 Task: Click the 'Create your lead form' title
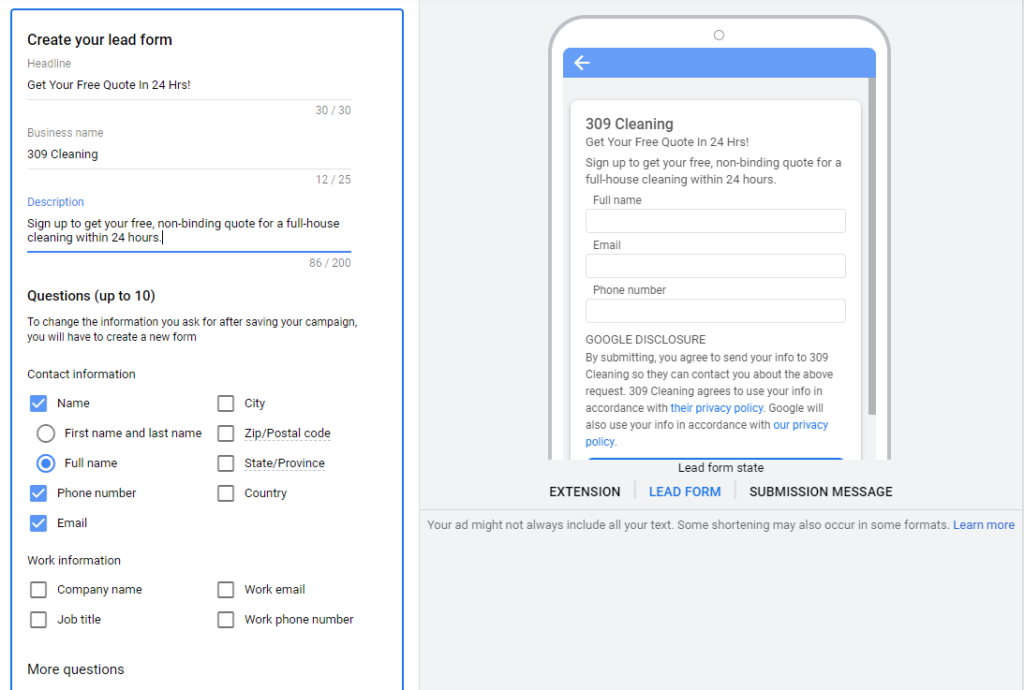[x=99, y=40]
